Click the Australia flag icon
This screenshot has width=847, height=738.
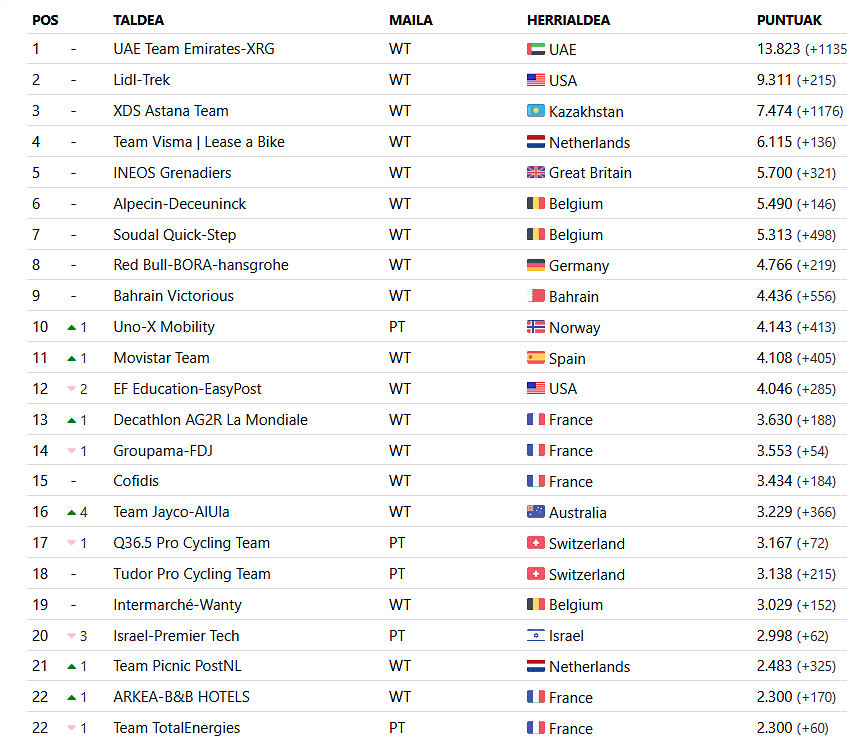(x=536, y=512)
